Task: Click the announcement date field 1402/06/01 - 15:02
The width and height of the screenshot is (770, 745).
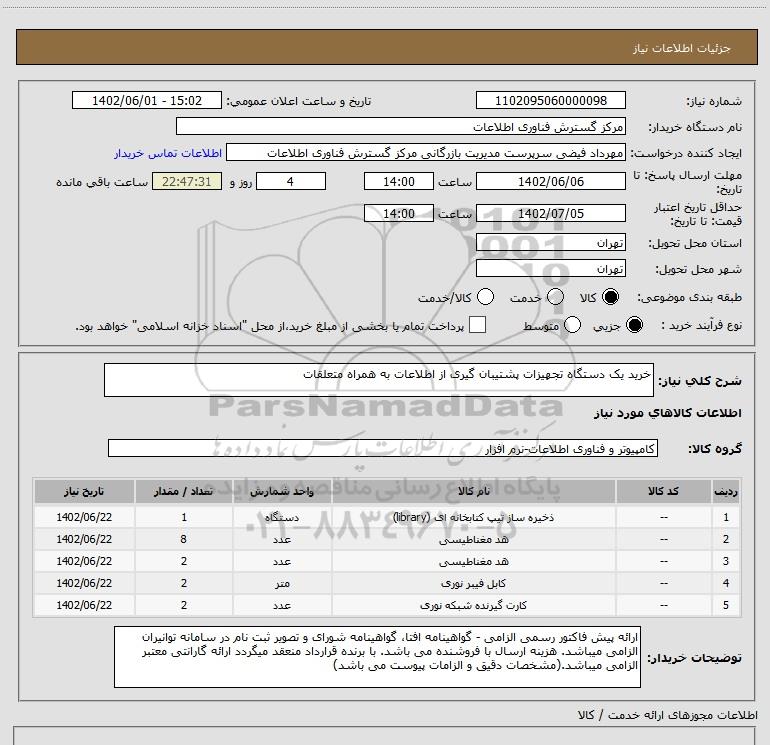Action: point(147,100)
